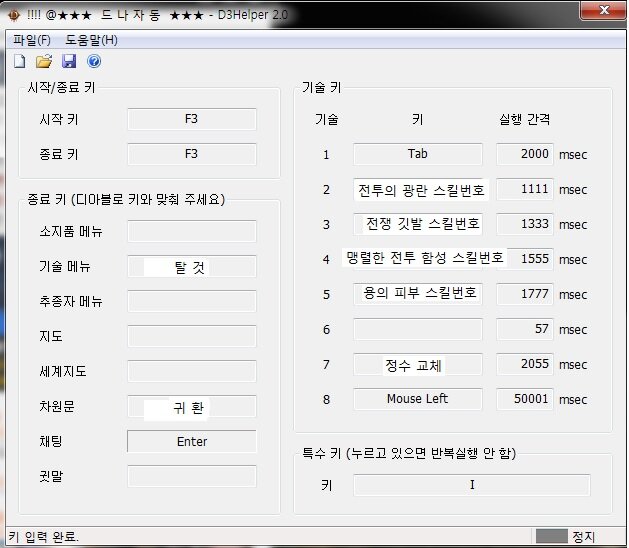Click the empty skill 6 key field
629x548 pixels.
418,329
